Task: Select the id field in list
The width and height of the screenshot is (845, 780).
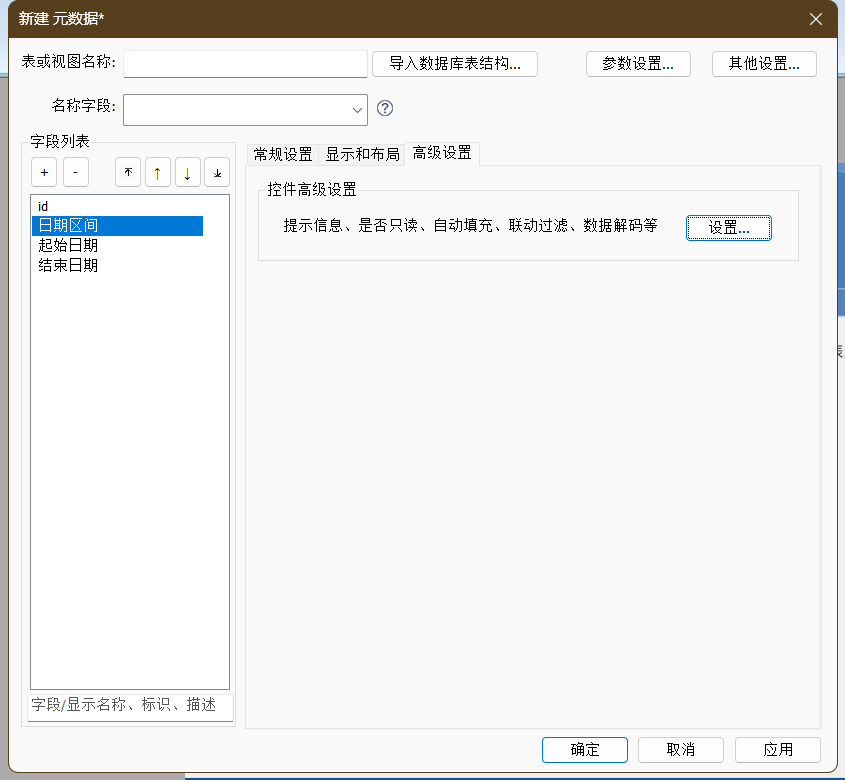Action: 44,206
